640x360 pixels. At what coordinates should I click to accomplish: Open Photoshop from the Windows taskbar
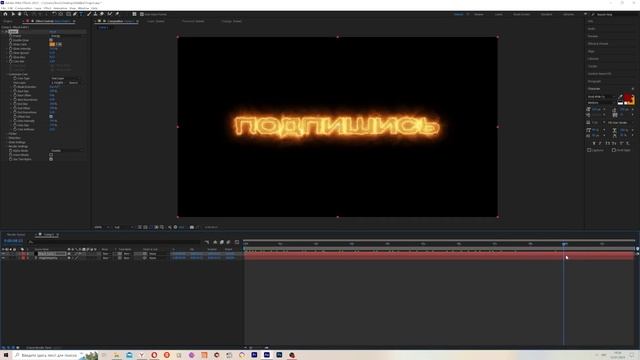point(279,355)
